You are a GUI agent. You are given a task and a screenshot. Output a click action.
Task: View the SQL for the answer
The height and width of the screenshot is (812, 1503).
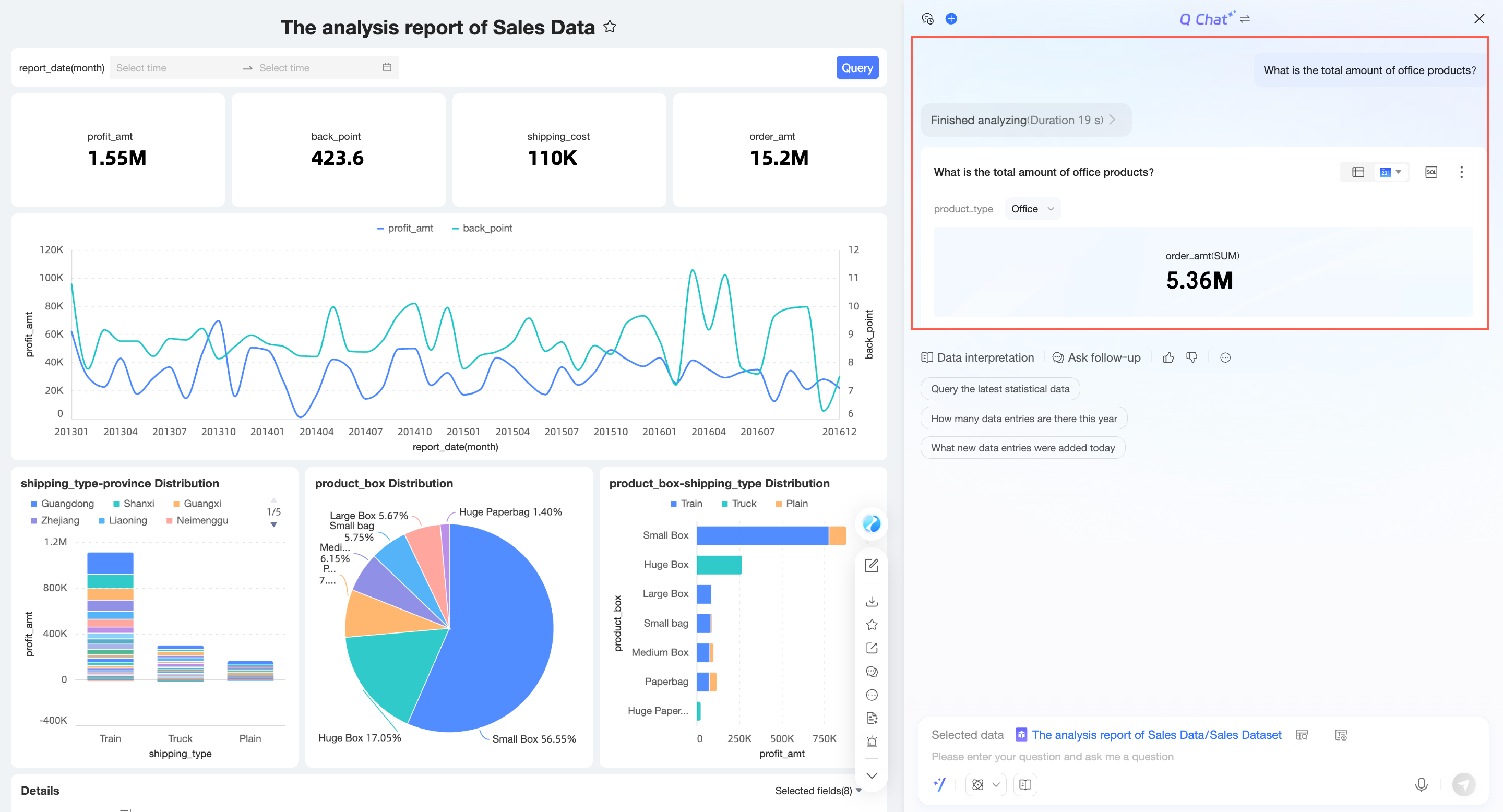pyautogui.click(x=1430, y=172)
